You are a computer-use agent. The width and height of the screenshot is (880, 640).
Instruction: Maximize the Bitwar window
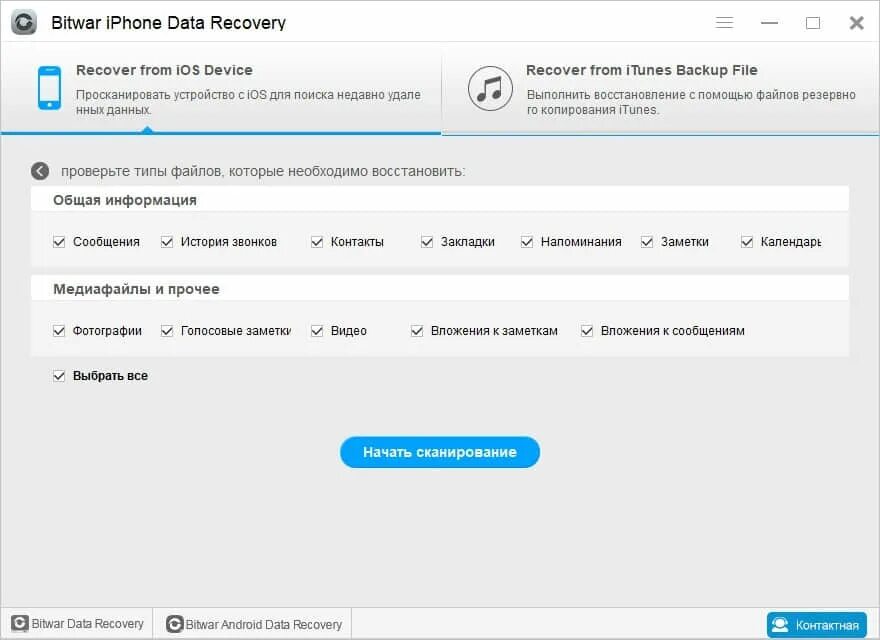click(813, 22)
